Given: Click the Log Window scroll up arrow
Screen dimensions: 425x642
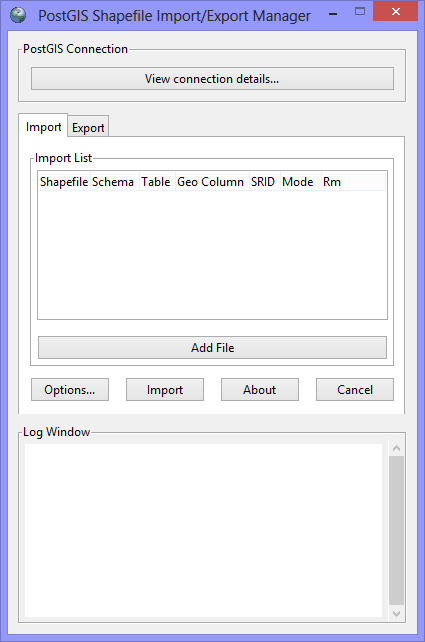Looking at the screenshot, I should coord(396,448).
